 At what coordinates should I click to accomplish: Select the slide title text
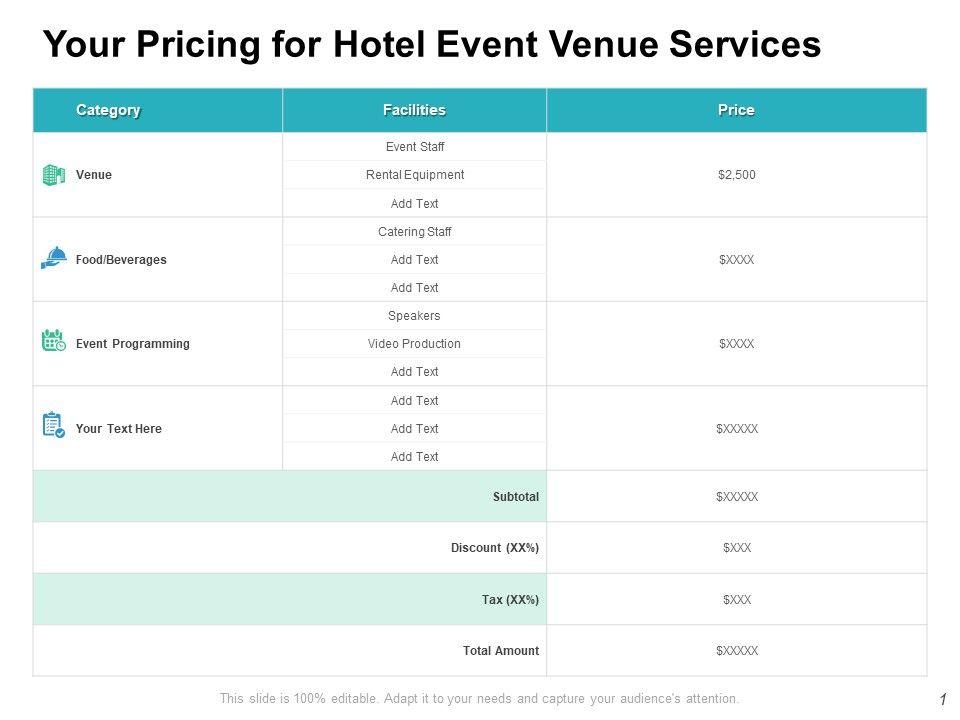point(432,45)
